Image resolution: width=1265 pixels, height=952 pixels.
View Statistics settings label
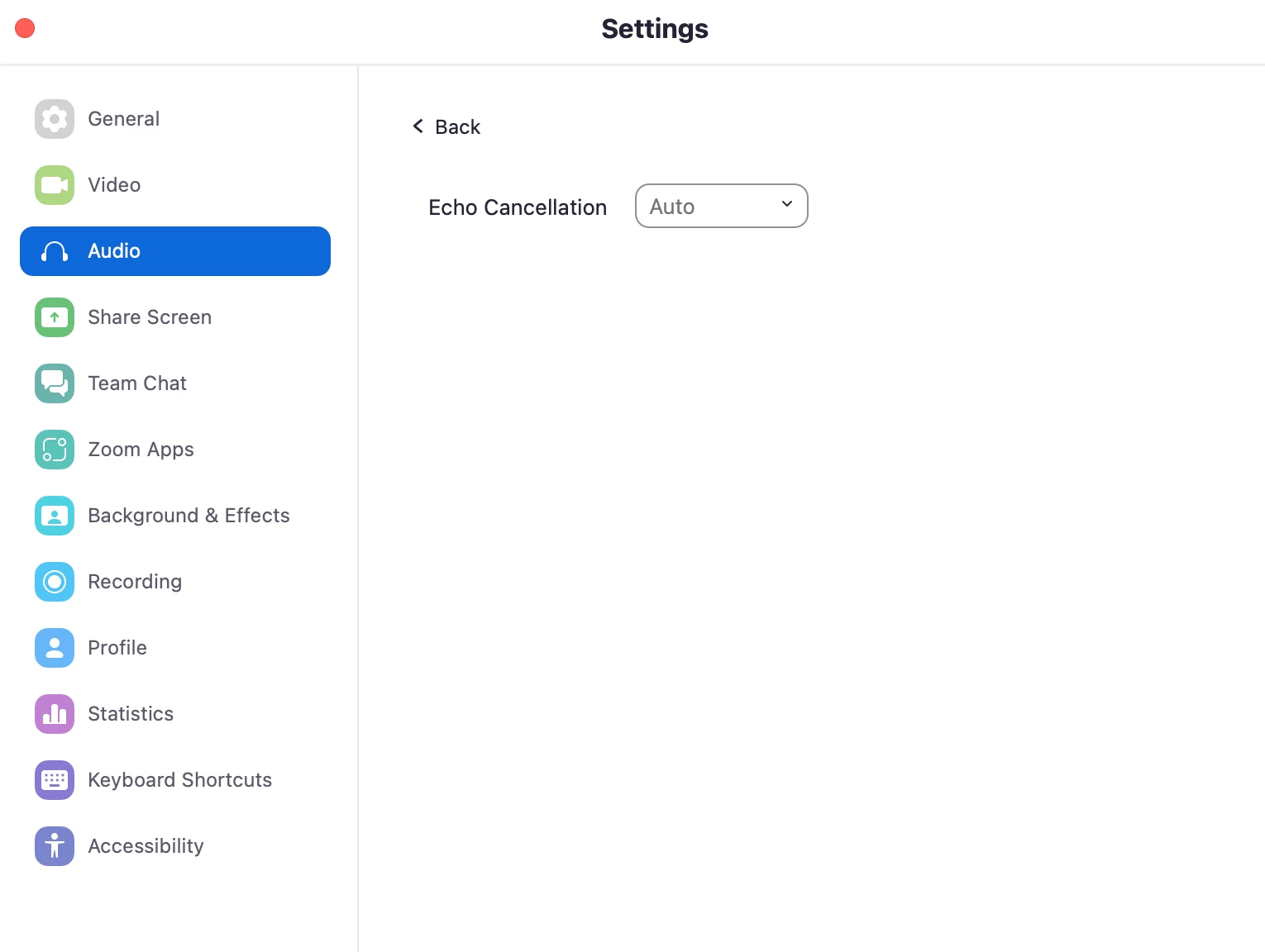[131, 714]
